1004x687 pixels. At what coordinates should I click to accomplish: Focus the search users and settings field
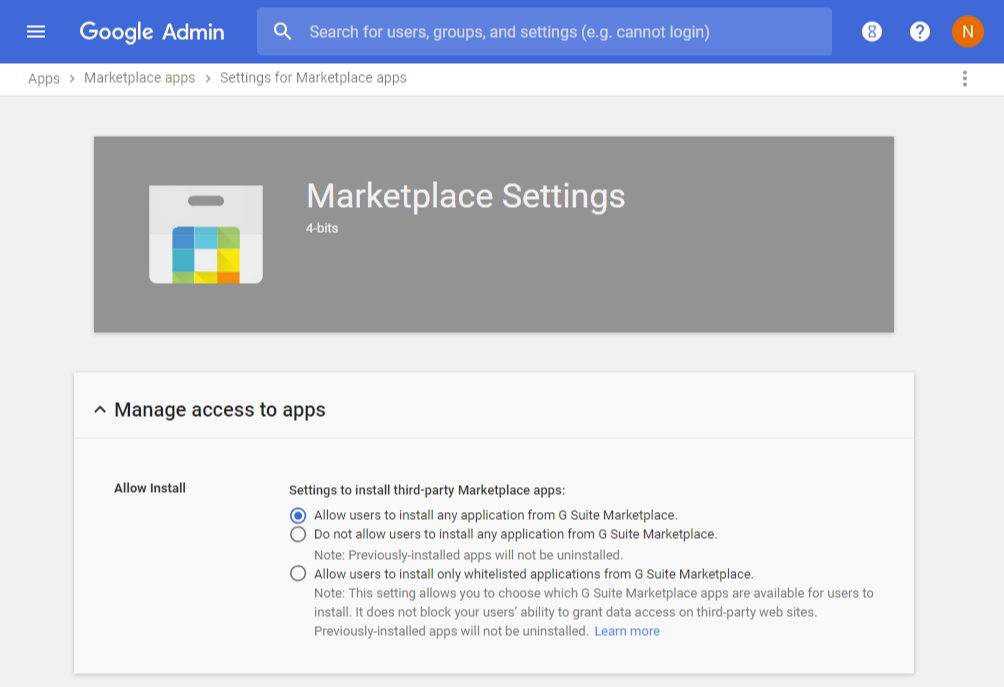click(x=544, y=31)
